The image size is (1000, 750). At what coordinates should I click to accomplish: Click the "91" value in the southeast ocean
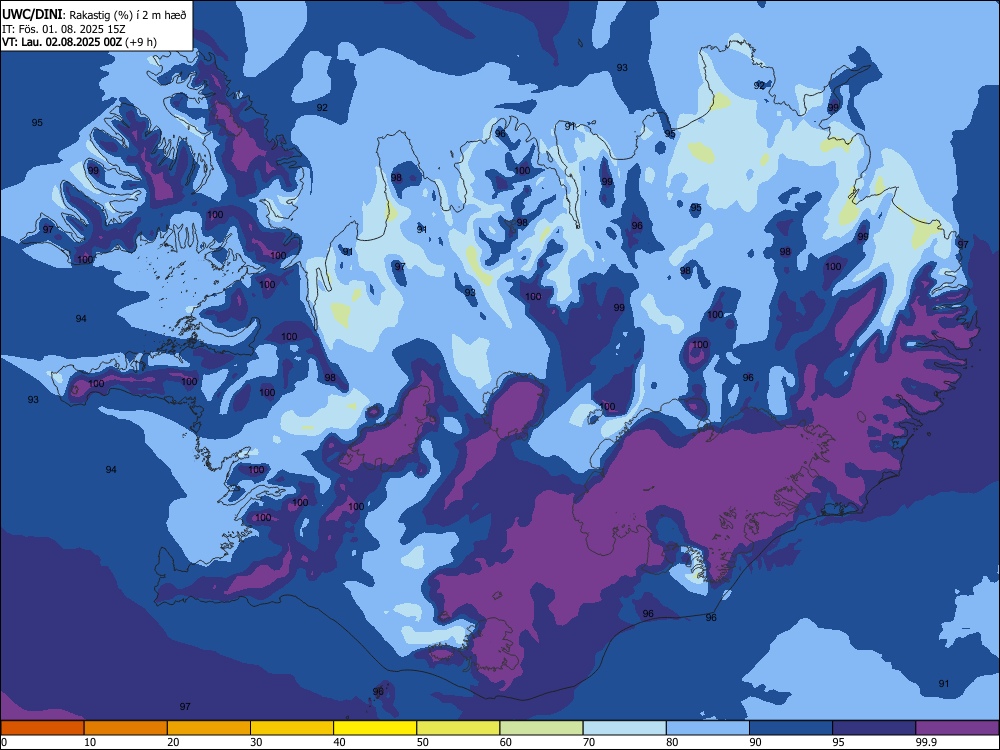click(x=944, y=683)
